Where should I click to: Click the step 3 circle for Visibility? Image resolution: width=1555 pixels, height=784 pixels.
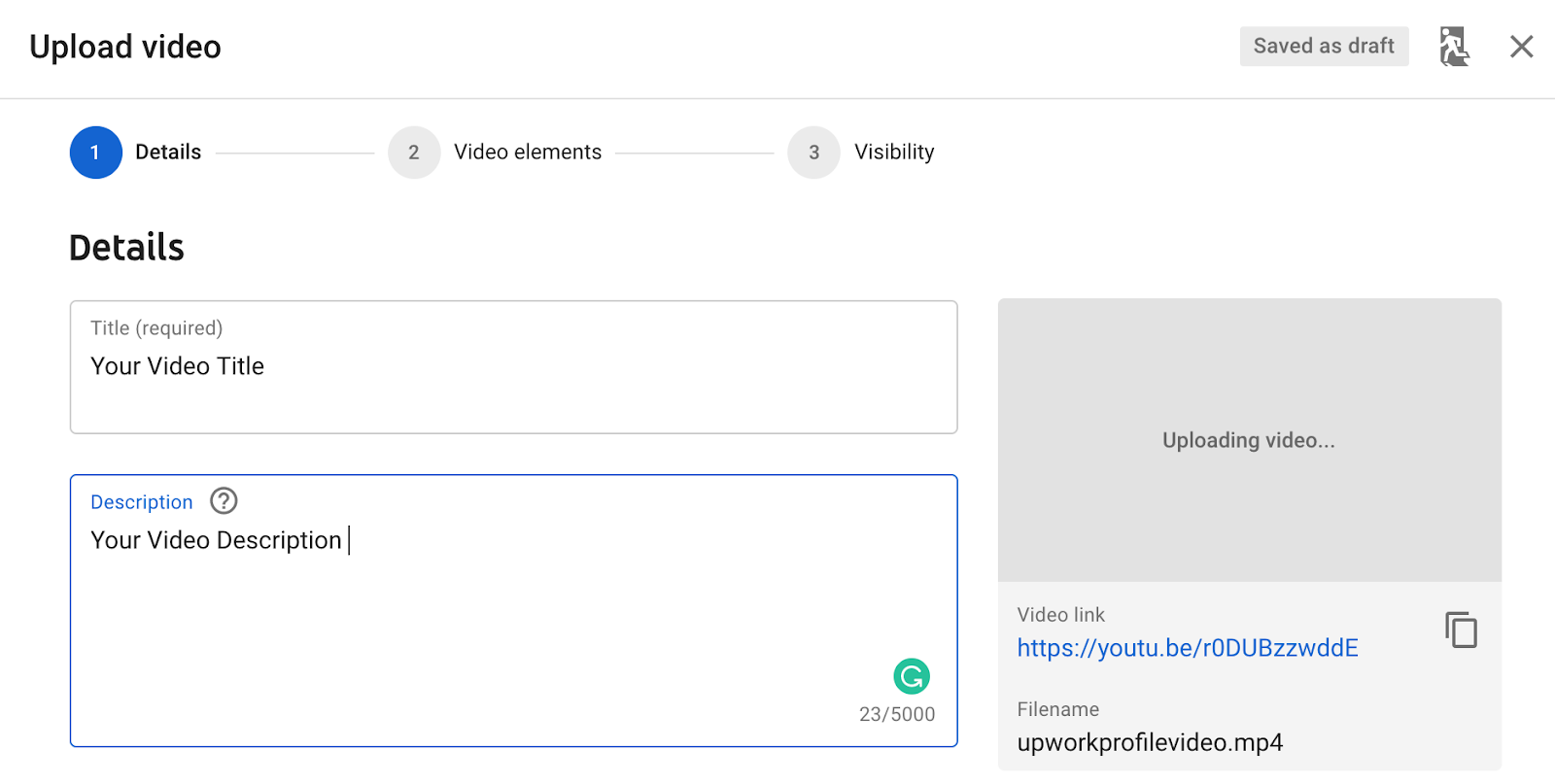tap(813, 153)
